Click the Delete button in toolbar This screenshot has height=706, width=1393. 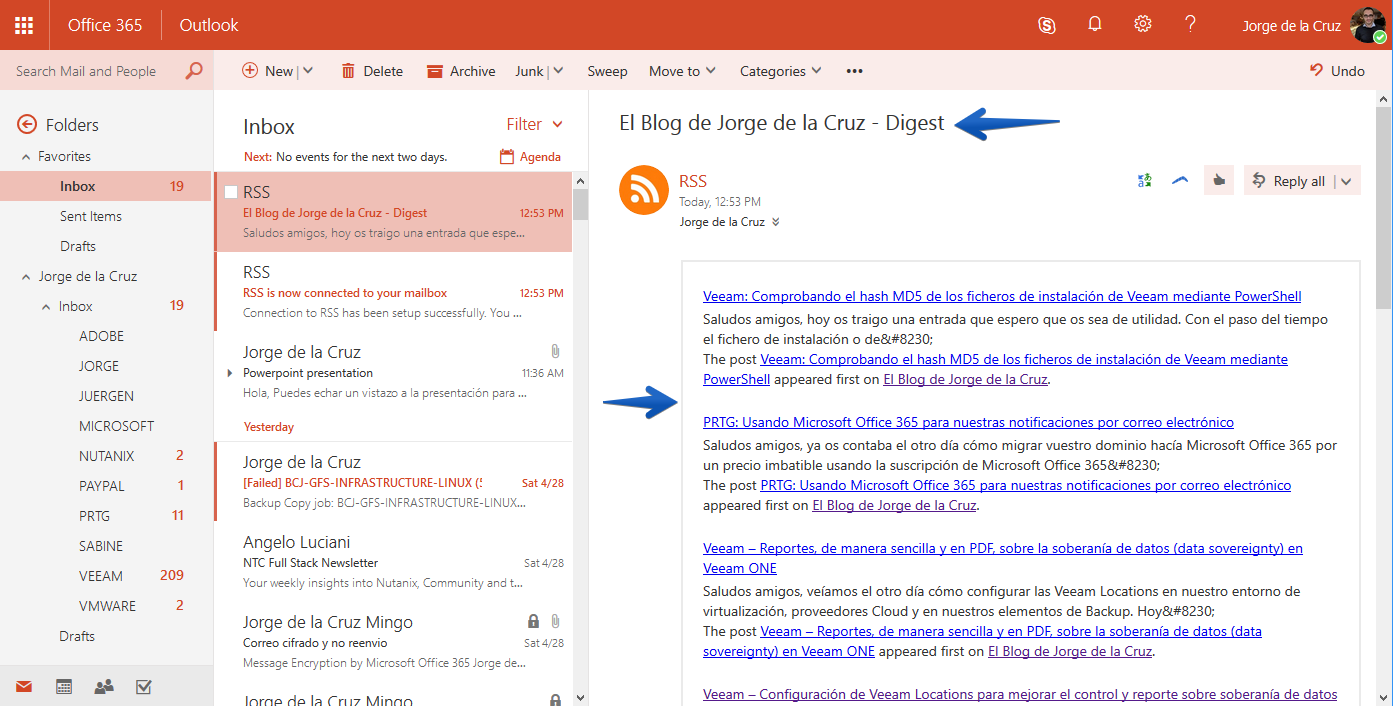click(372, 71)
